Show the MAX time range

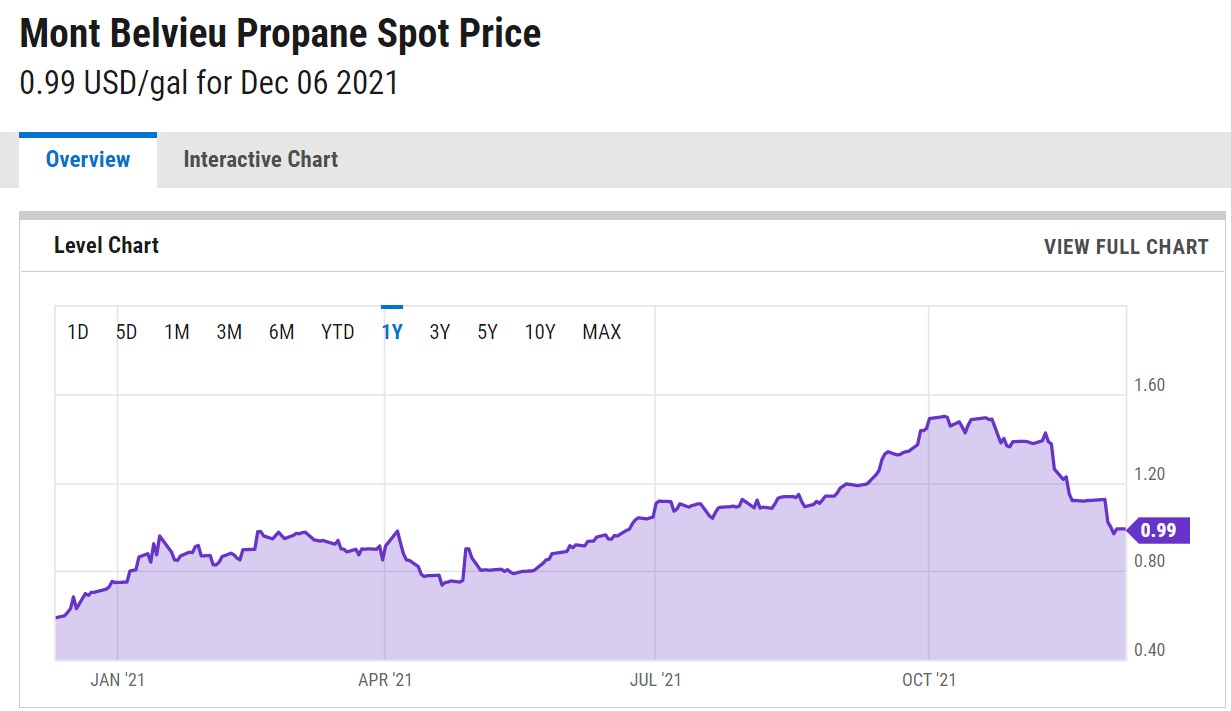click(602, 332)
